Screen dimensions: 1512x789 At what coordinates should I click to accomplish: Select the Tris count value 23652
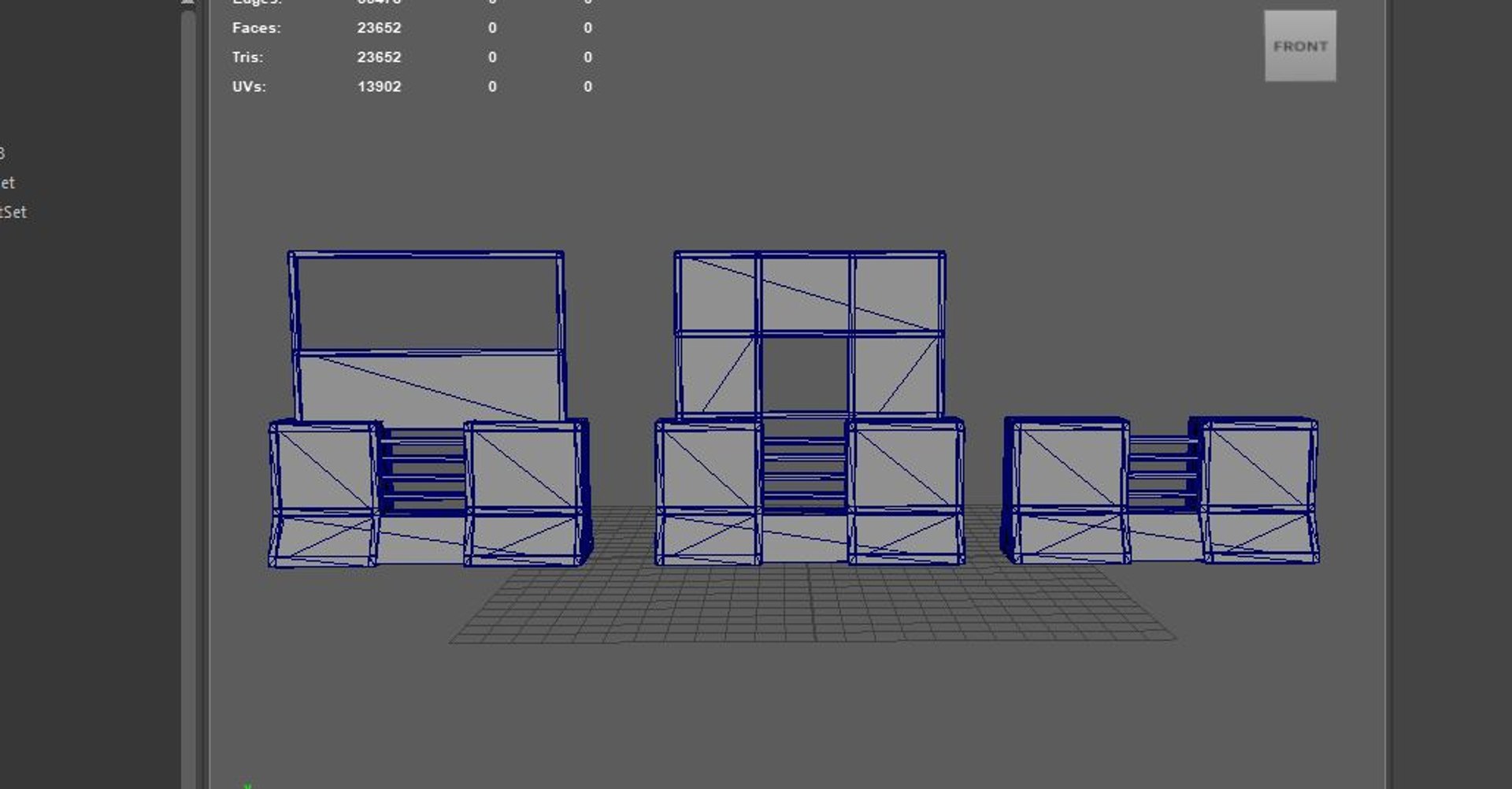coord(379,57)
